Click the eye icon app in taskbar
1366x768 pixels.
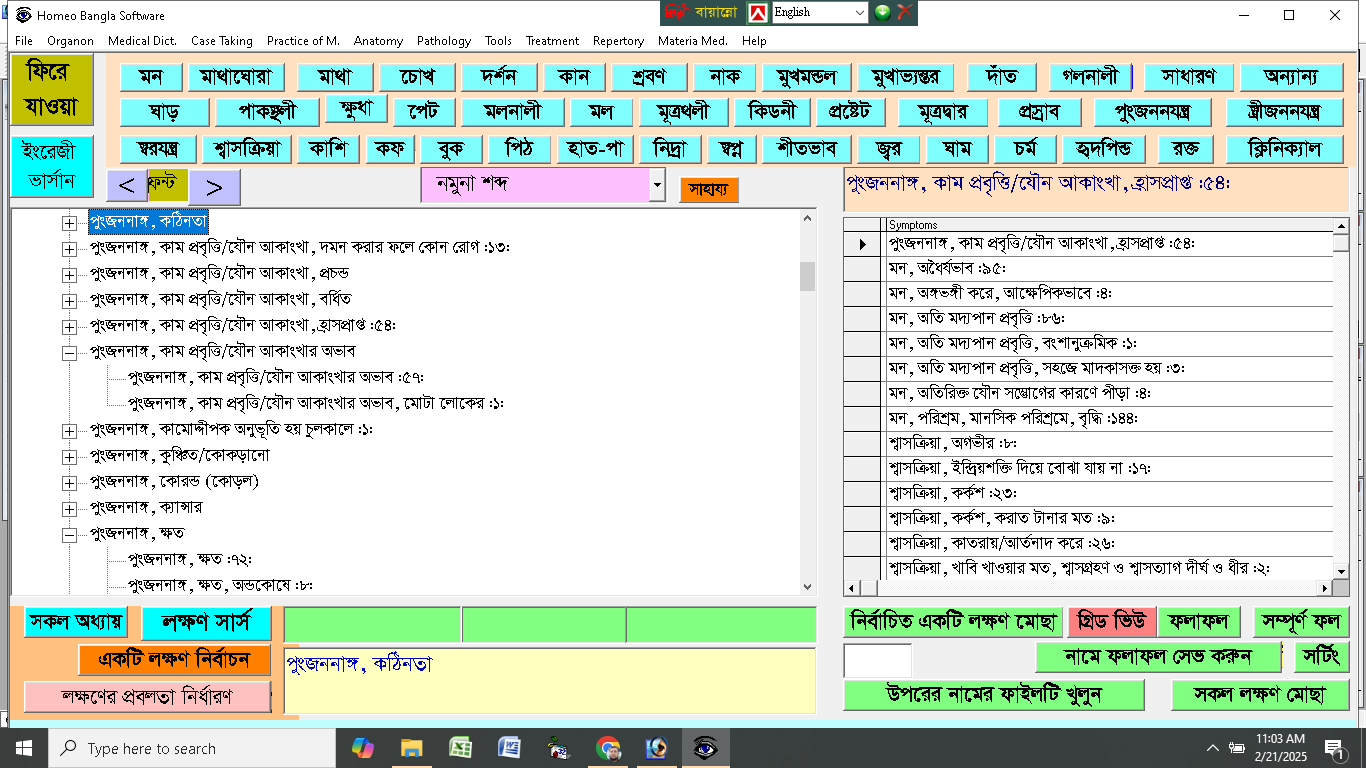(x=706, y=748)
